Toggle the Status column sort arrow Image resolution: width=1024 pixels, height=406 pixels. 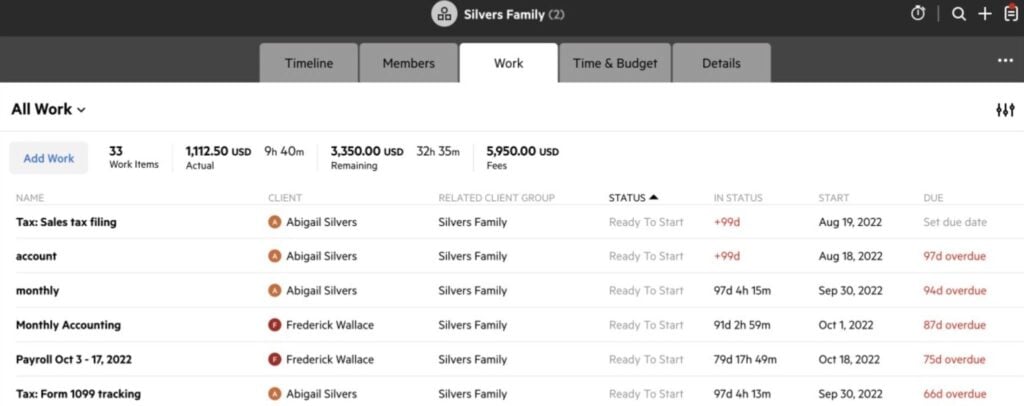[x=654, y=197]
